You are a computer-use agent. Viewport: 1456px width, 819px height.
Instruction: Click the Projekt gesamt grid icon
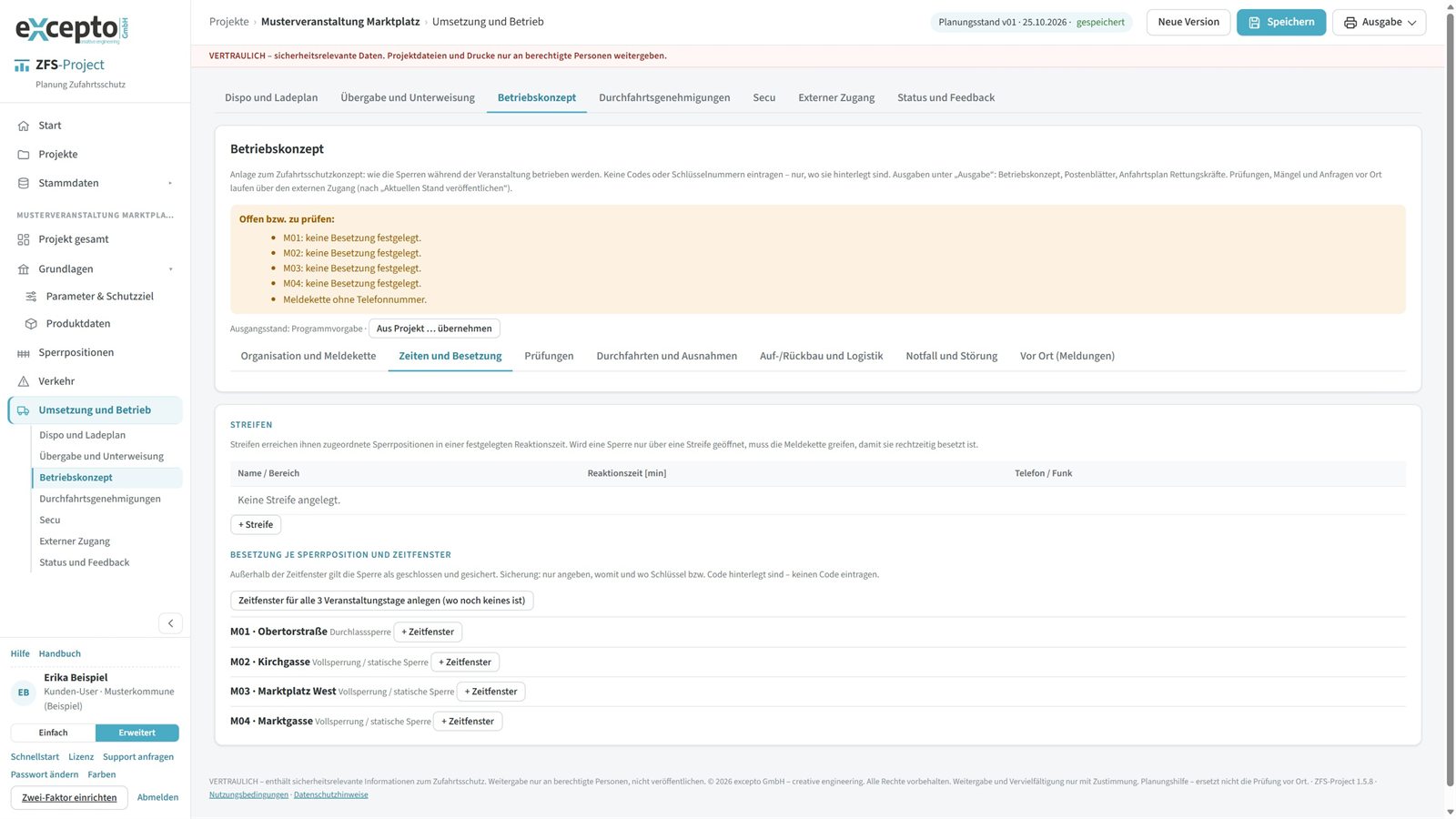pos(24,239)
